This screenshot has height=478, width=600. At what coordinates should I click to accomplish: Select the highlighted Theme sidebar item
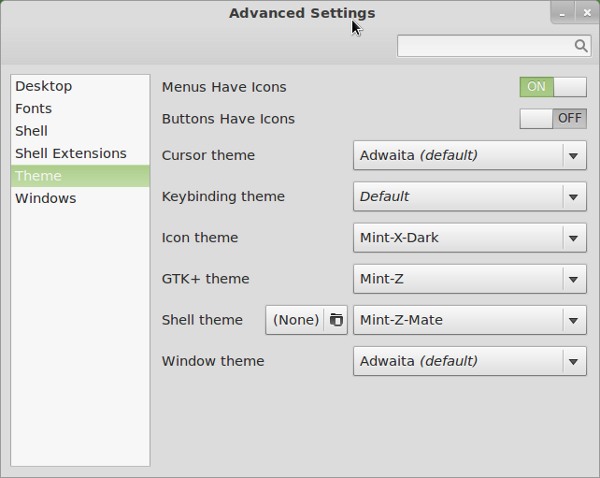[x=39, y=176]
